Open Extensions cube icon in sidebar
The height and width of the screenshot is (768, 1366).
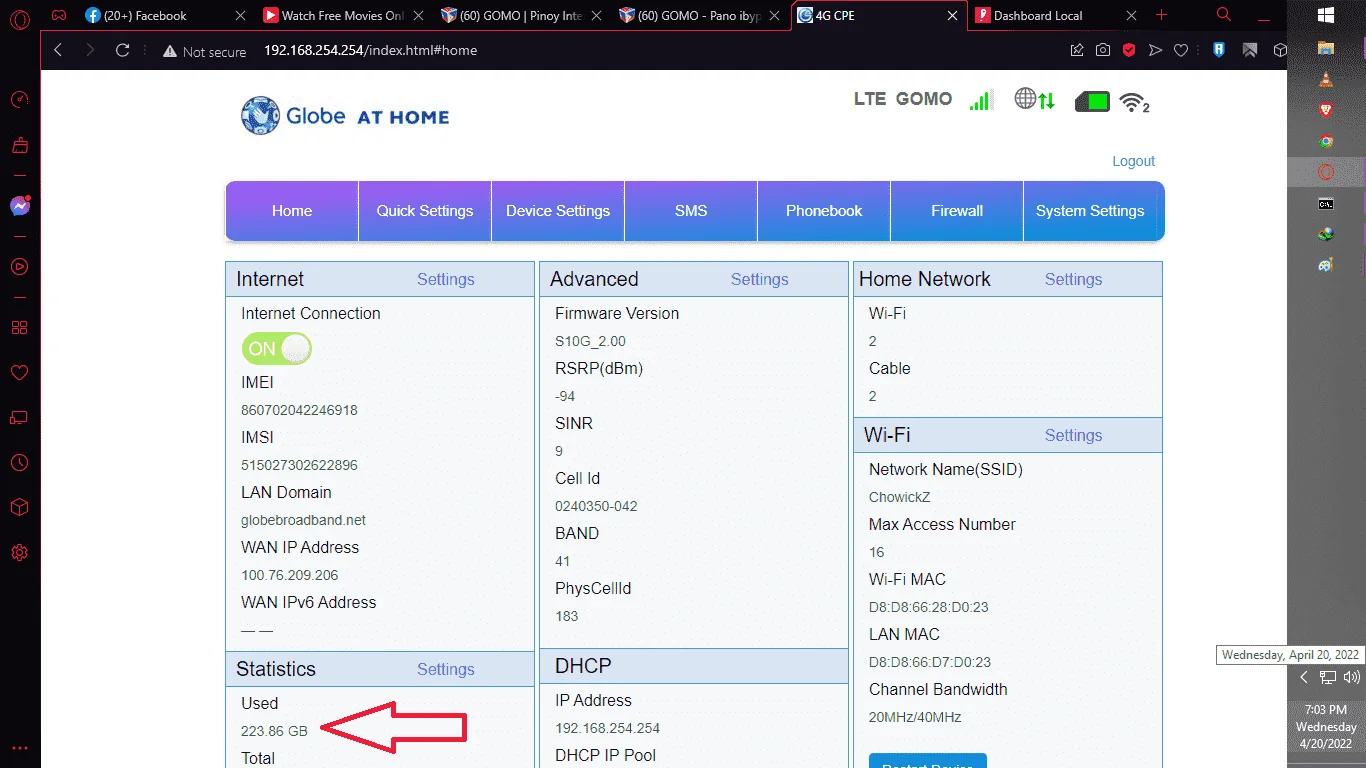[x=19, y=508]
